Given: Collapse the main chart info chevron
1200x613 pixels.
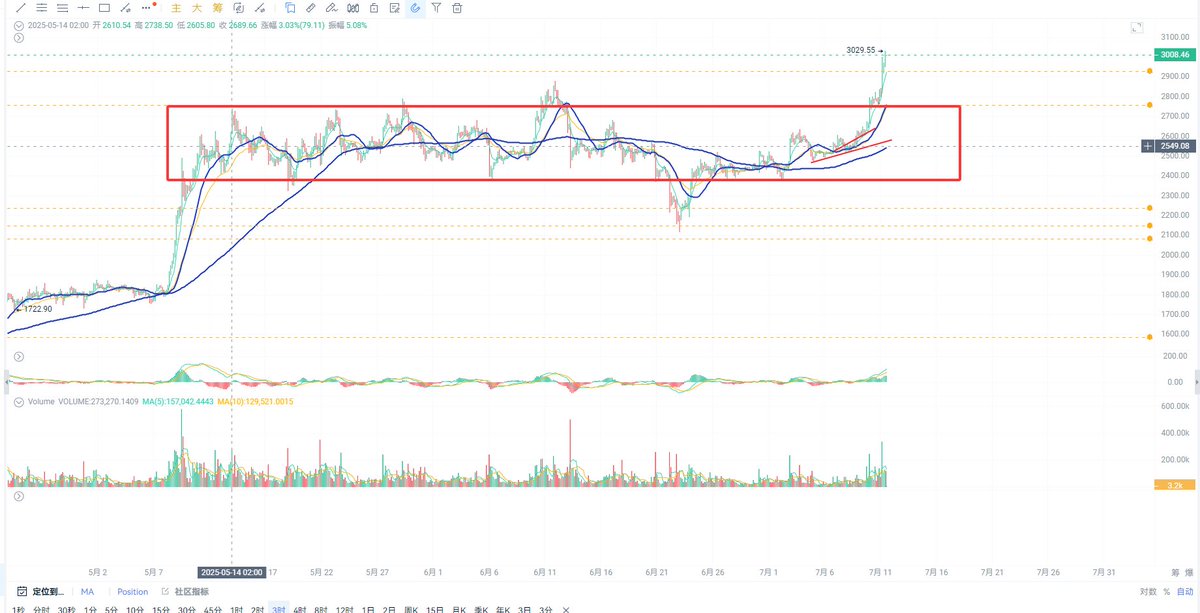Looking at the screenshot, I should click(19, 25).
